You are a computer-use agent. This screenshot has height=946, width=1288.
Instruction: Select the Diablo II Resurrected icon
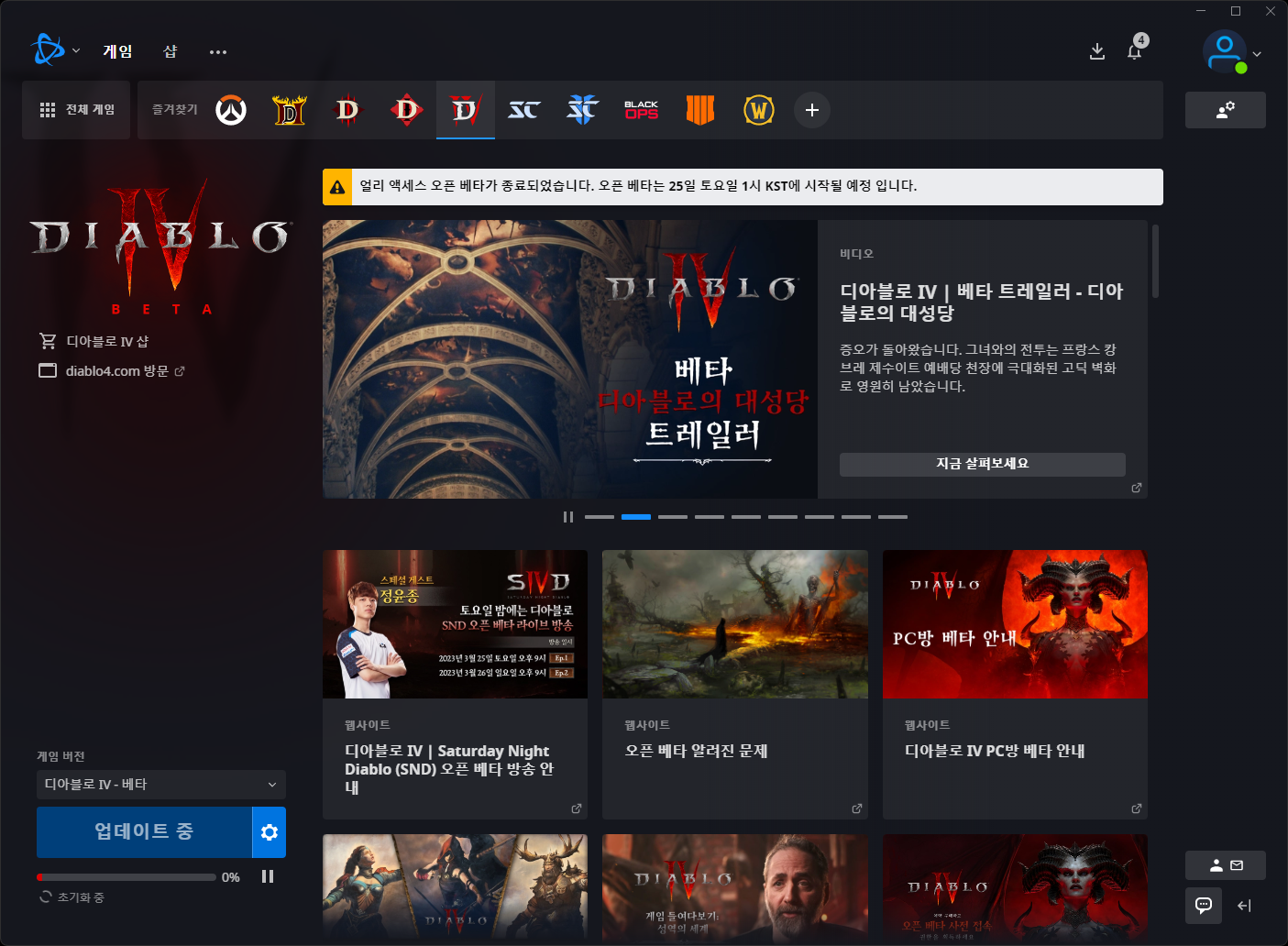(290, 110)
